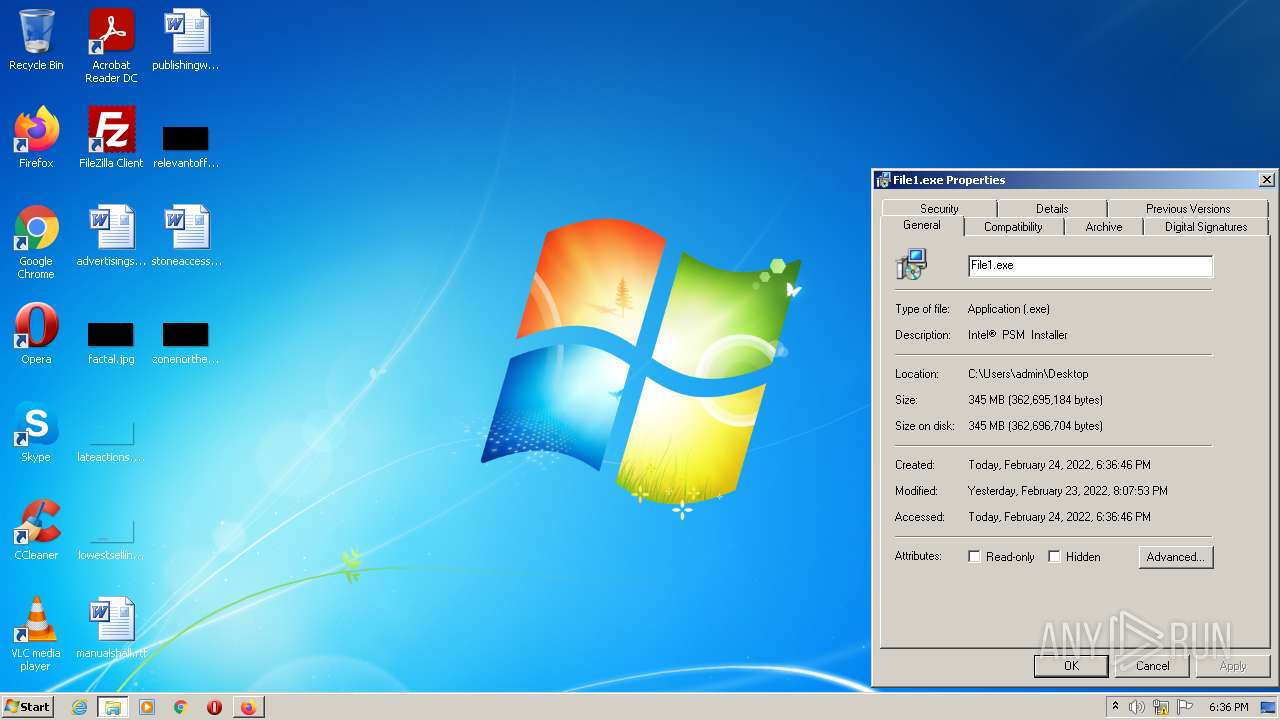Cancel the File1.exe Properties dialog

tap(1152, 666)
